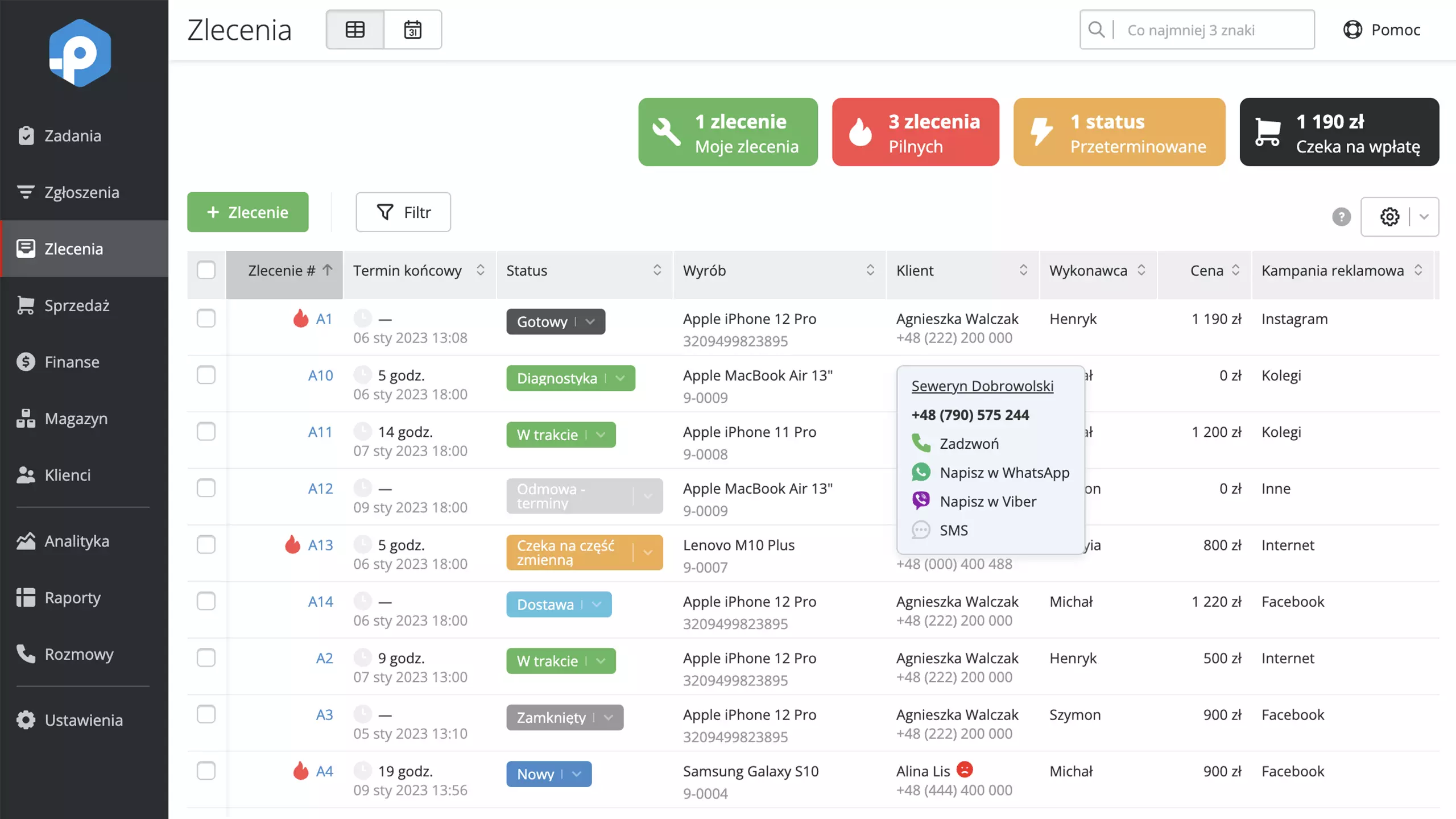Viewport: 1456px width, 819px height.
Task: Click the search magnifier icon
Action: tap(1096, 30)
